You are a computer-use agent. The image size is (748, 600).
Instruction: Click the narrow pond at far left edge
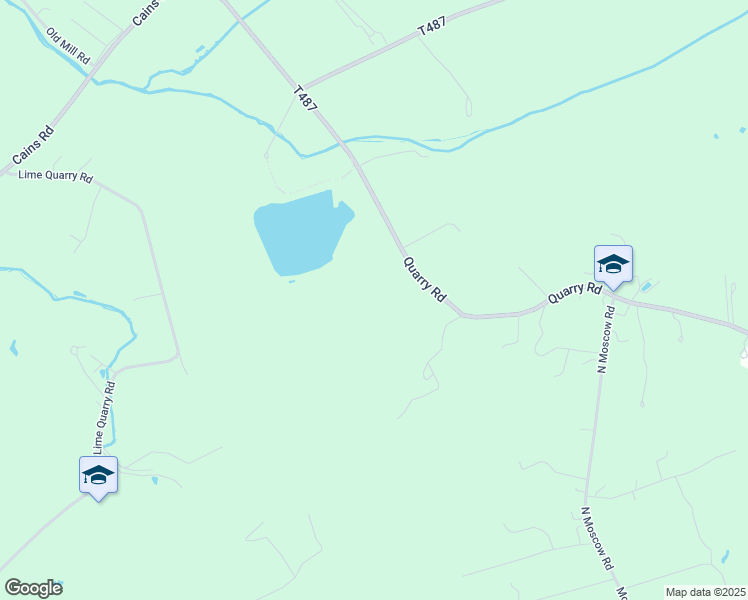pos(14,348)
